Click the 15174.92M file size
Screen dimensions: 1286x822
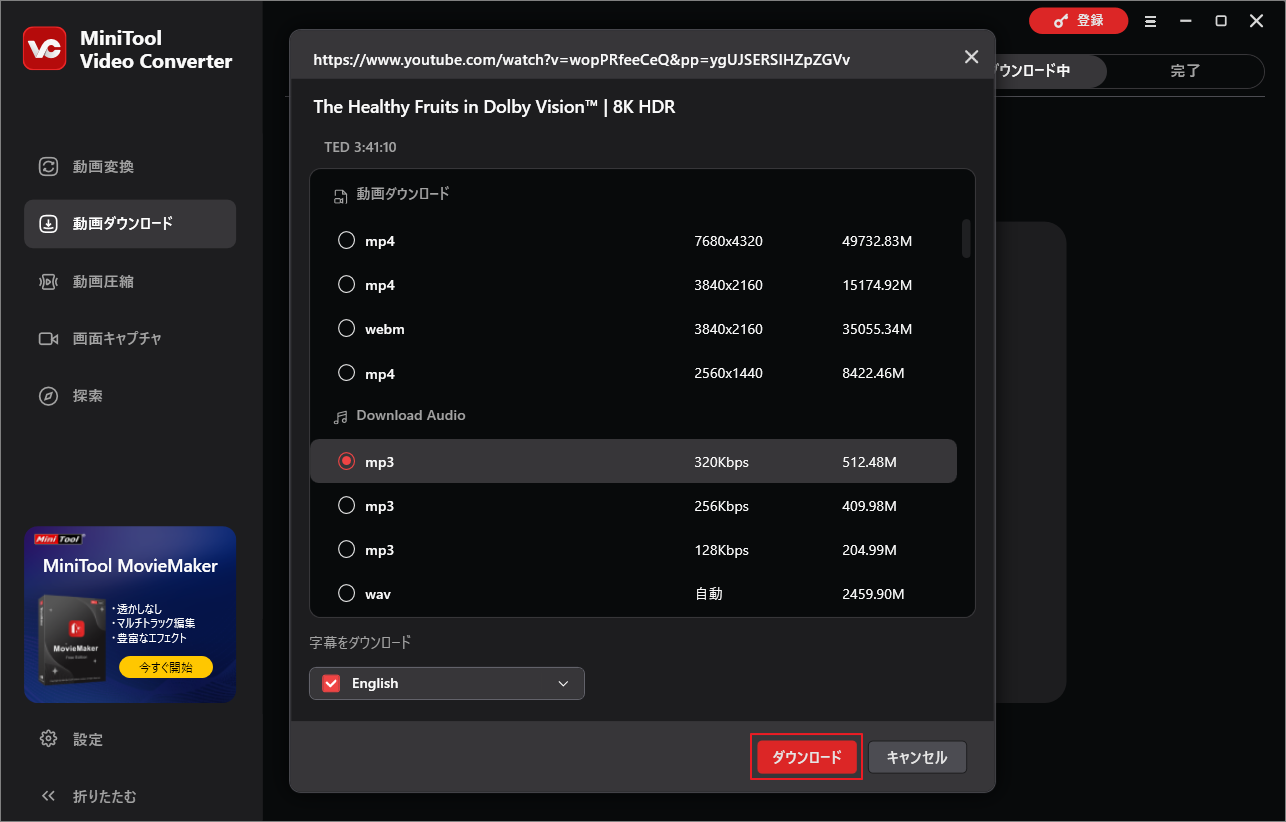coord(877,285)
